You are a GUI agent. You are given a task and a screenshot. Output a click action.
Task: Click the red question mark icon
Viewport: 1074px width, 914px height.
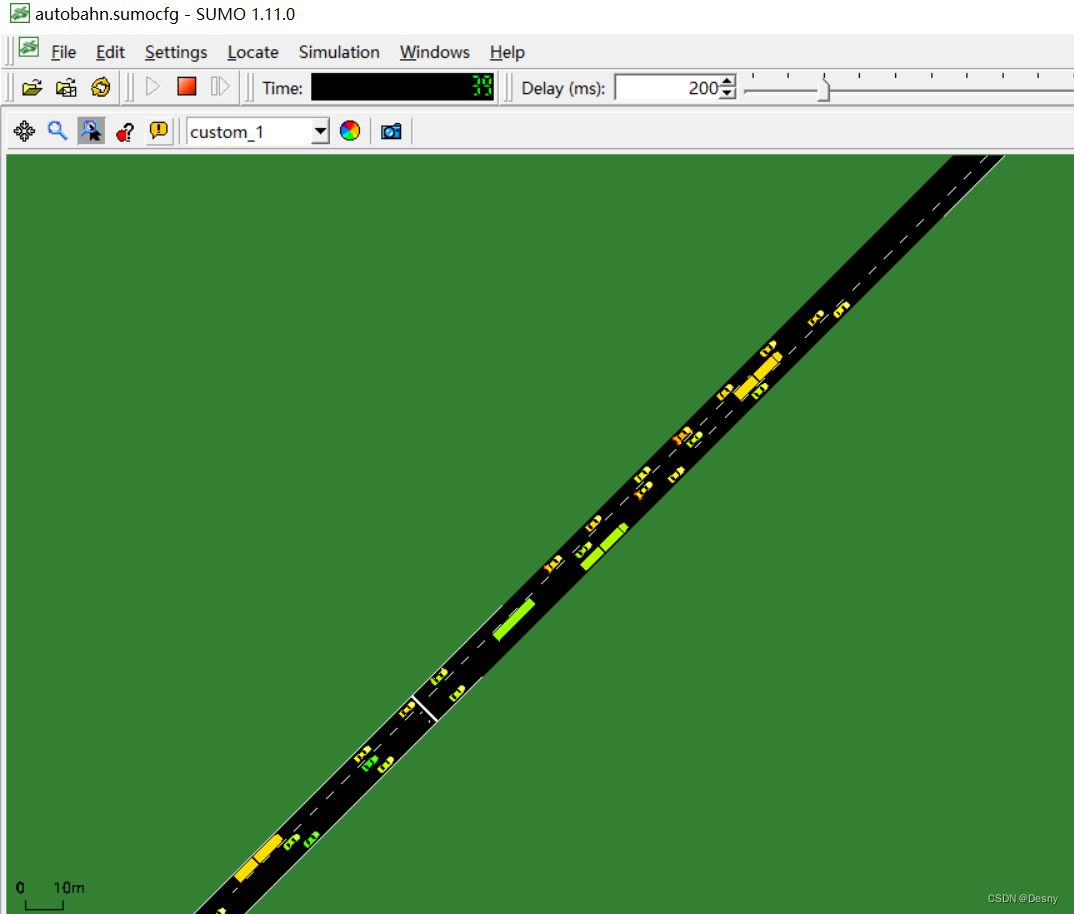pos(125,131)
